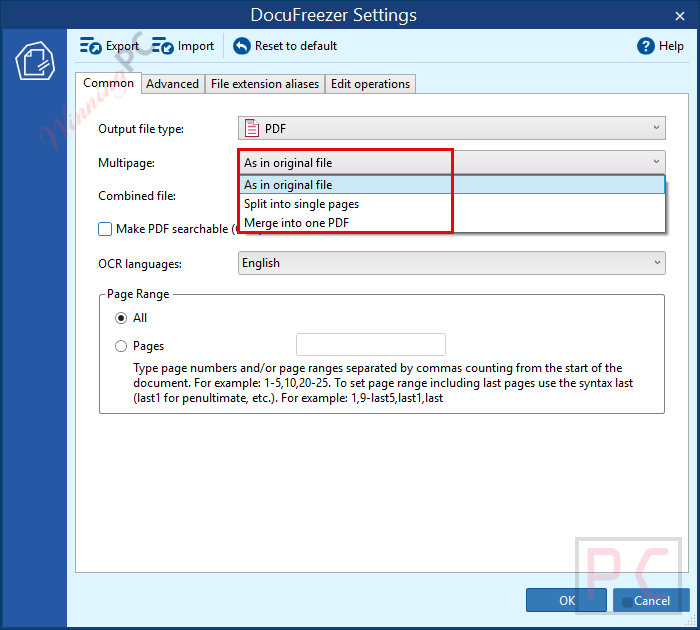
Task: Choose 'Merge into one PDF' option
Action: [x=452, y=223]
